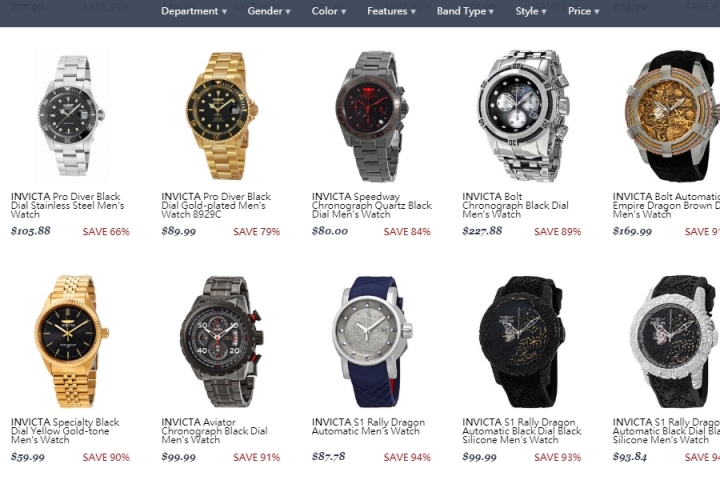
Task: View the Speedway Chronograph gunmetal watch image
Action: (x=372, y=116)
